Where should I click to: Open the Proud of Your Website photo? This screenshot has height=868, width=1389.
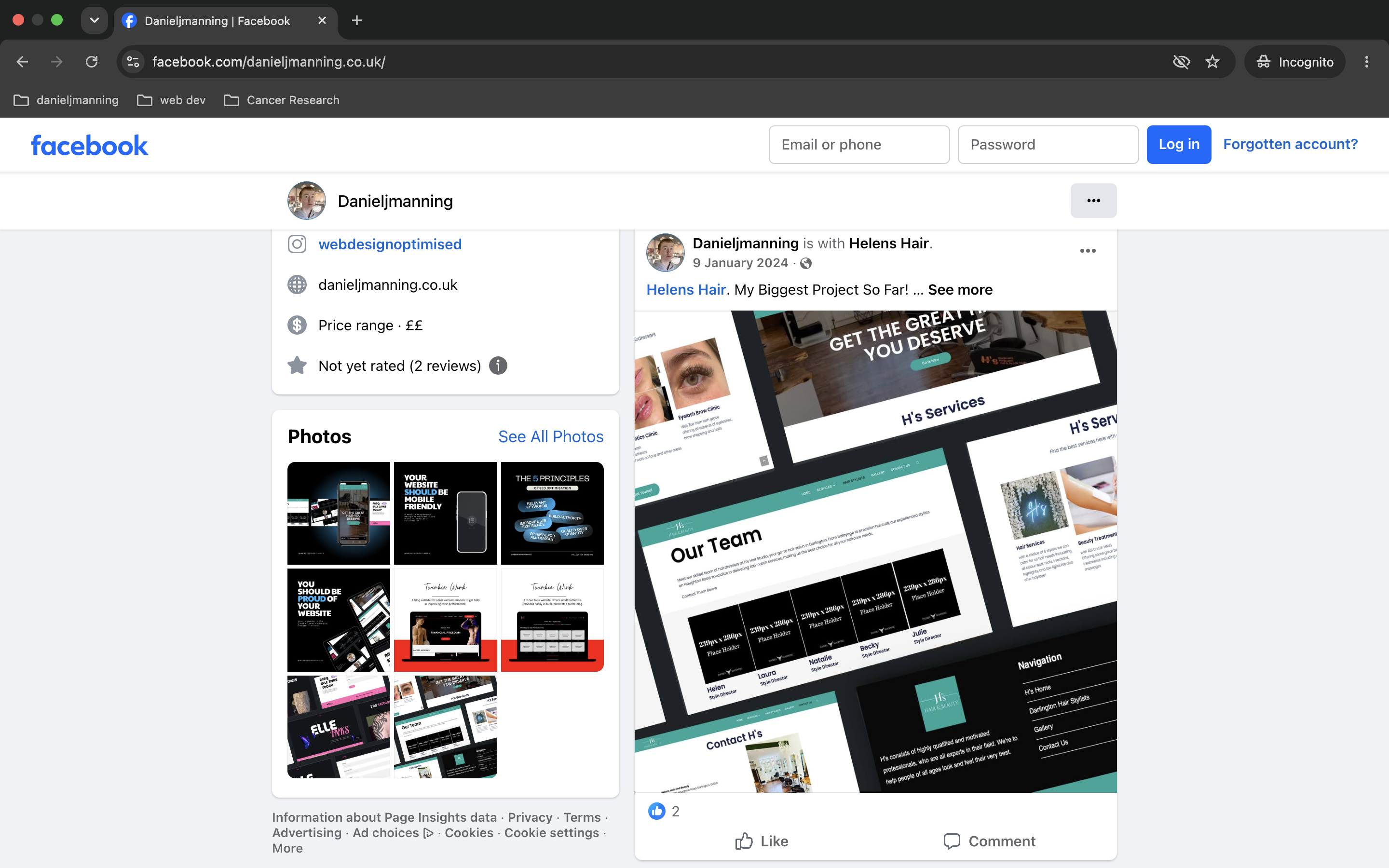(339, 620)
